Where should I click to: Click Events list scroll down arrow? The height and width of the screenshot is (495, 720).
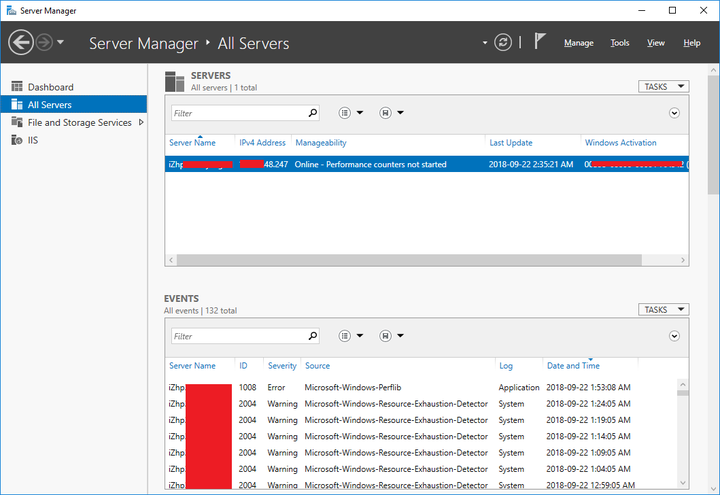pos(682,483)
